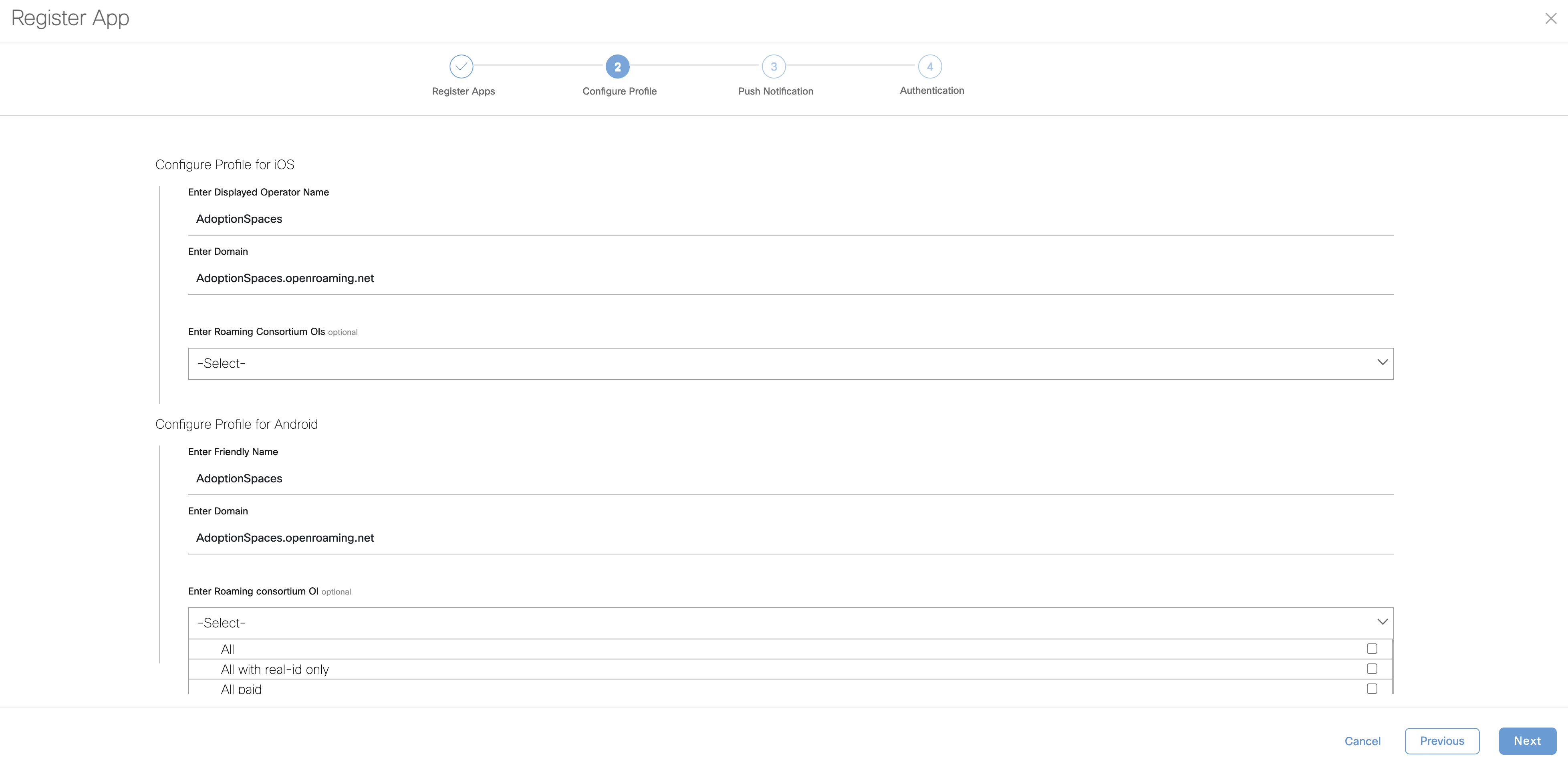The height and width of the screenshot is (766, 1568).
Task: Click chevron arrow on iOS Roaming Consortium dropdown
Action: tap(1383, 362)
